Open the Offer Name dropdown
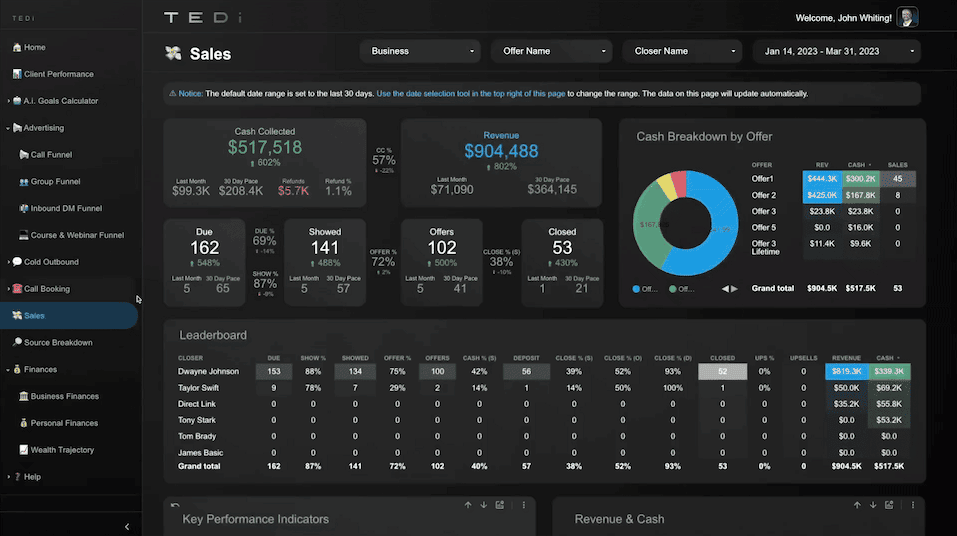The image size is (957, 536). coord(552,51)
